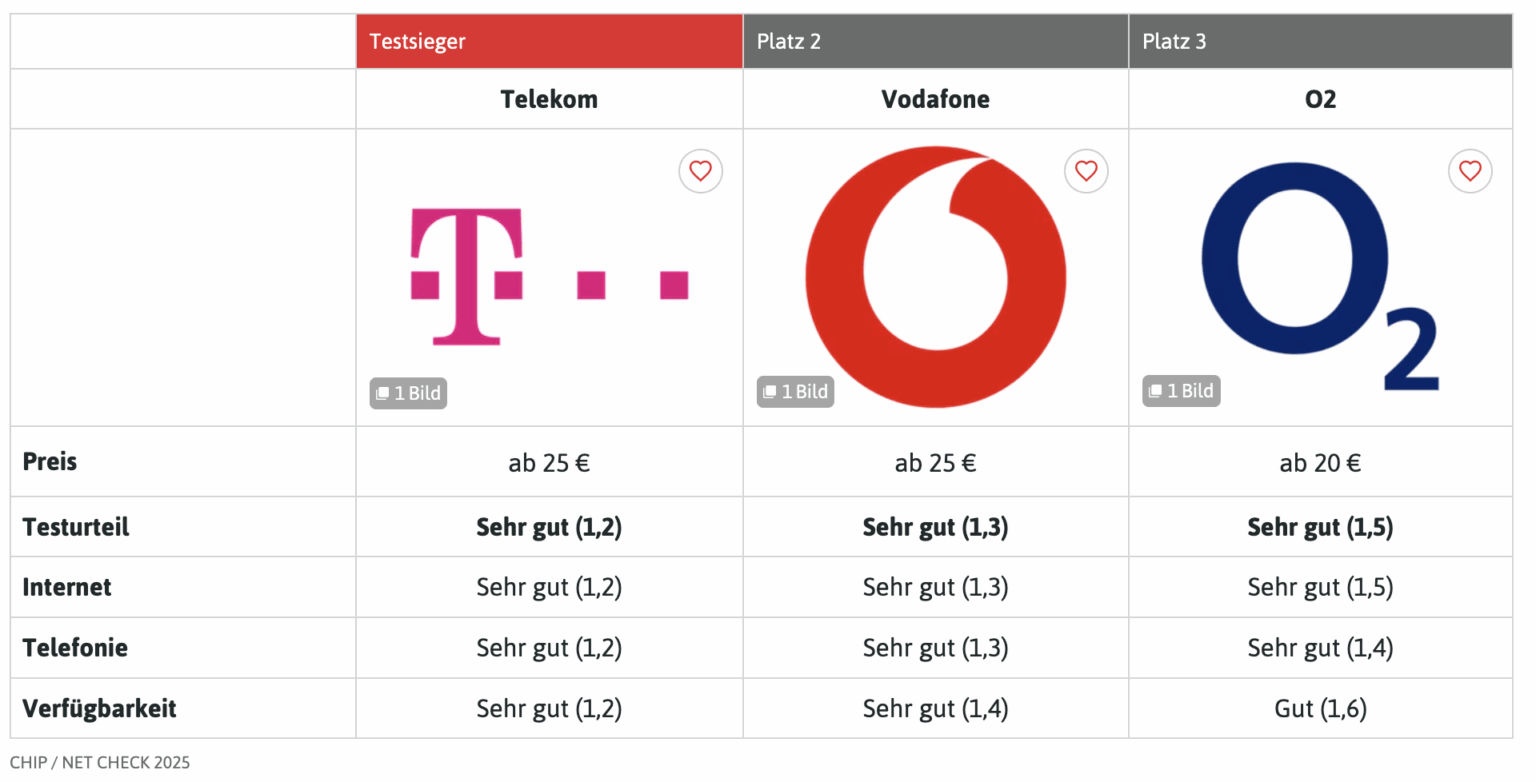Image resolution: width=1536 pixels, height=782 pixels.
Task: Expand the '1 Bild' badge under the Telekom logo
Action: click(408, 393)
